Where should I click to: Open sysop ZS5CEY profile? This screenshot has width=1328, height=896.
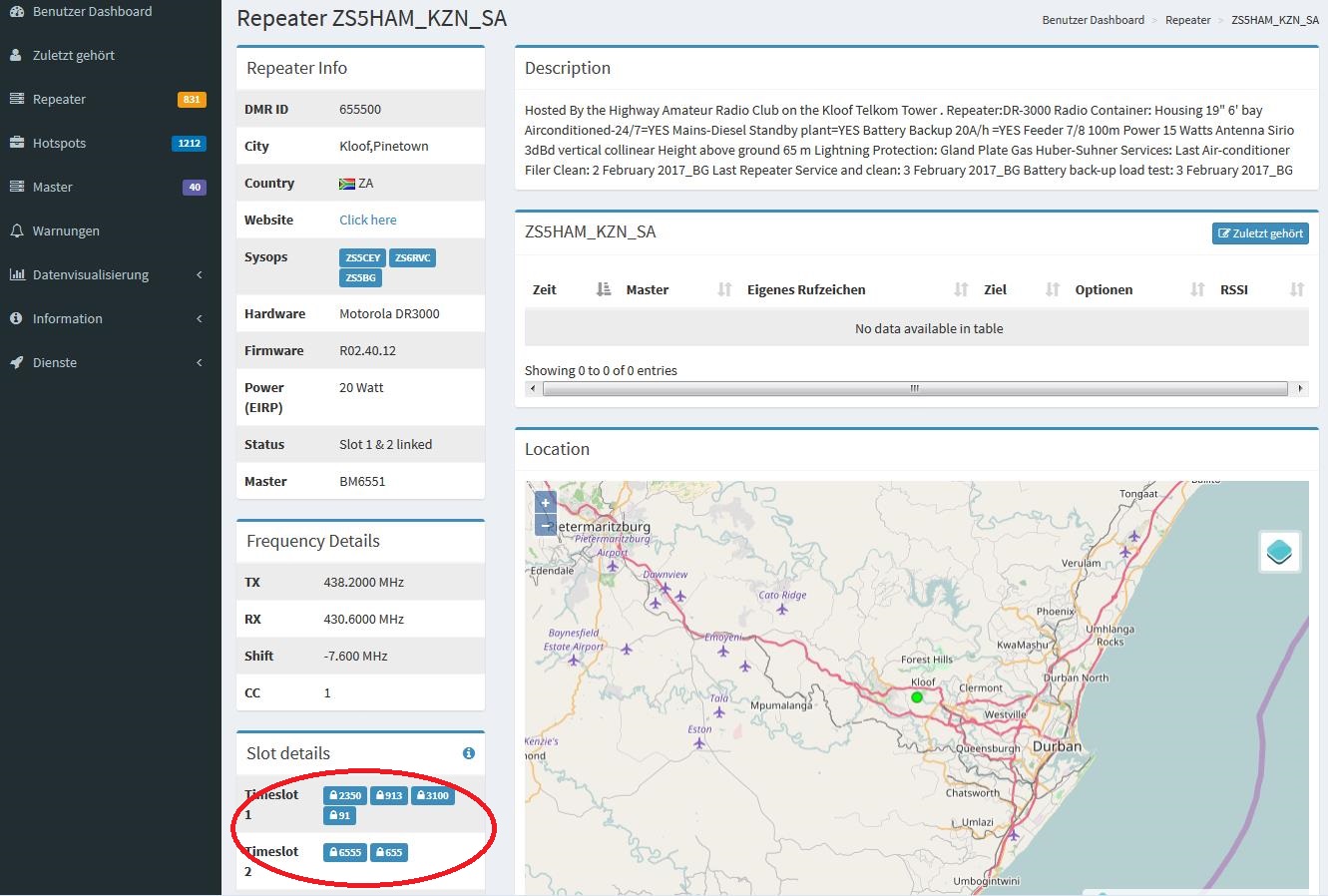362,257
